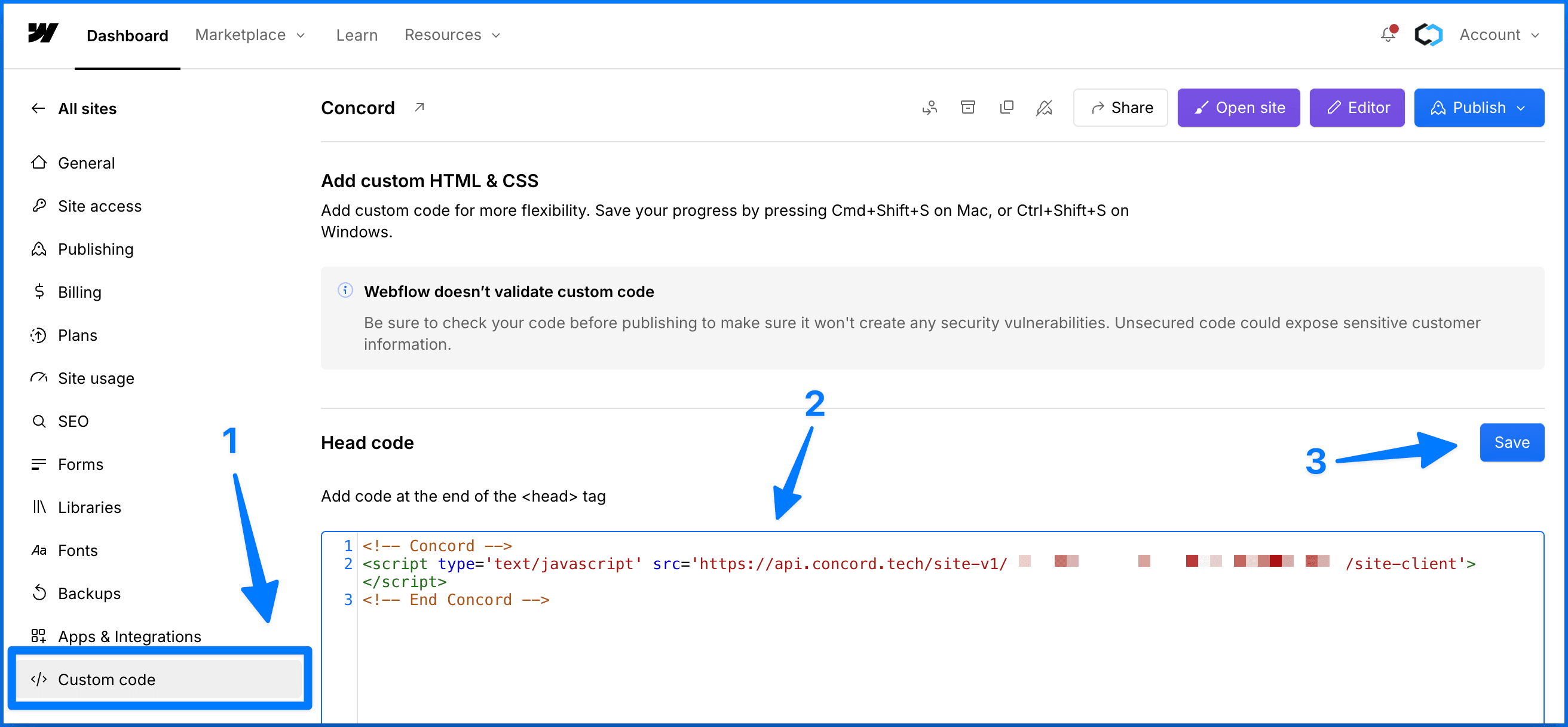This screenshot has width=1568, height=727.
Task: Open the notifications bell
Action: point(1388,35)
